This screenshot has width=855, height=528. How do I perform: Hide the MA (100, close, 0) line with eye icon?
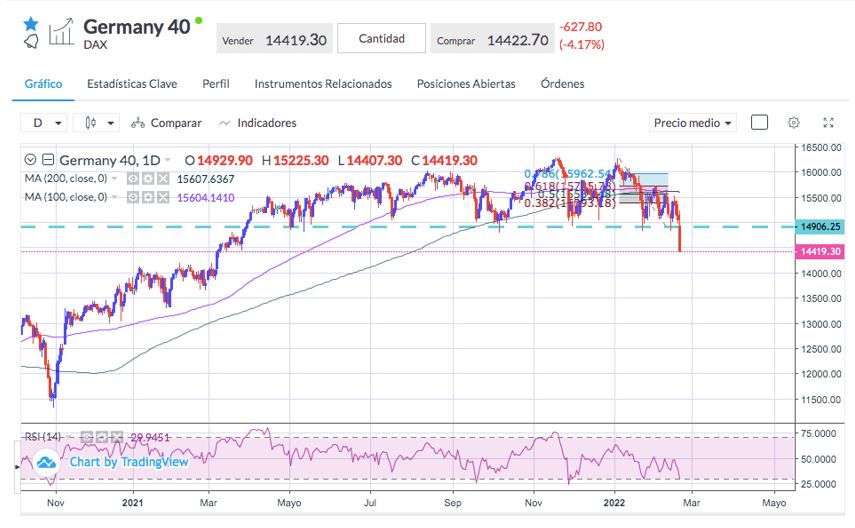[133, 197]
